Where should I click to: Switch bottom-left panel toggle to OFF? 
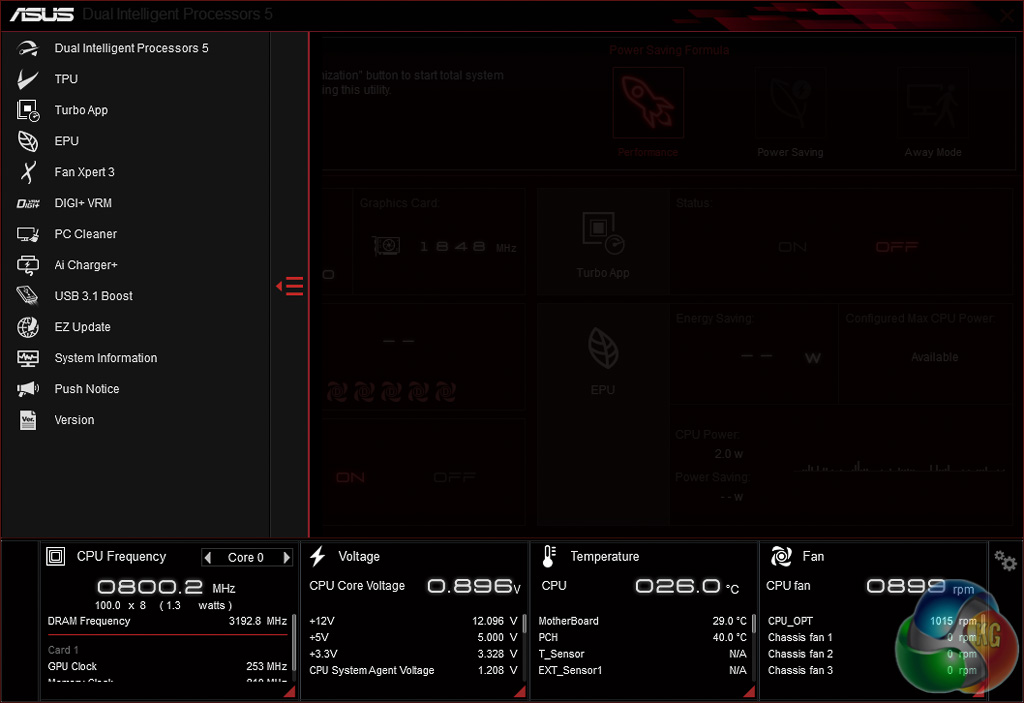pyautogui.click(x=455, y=478)
